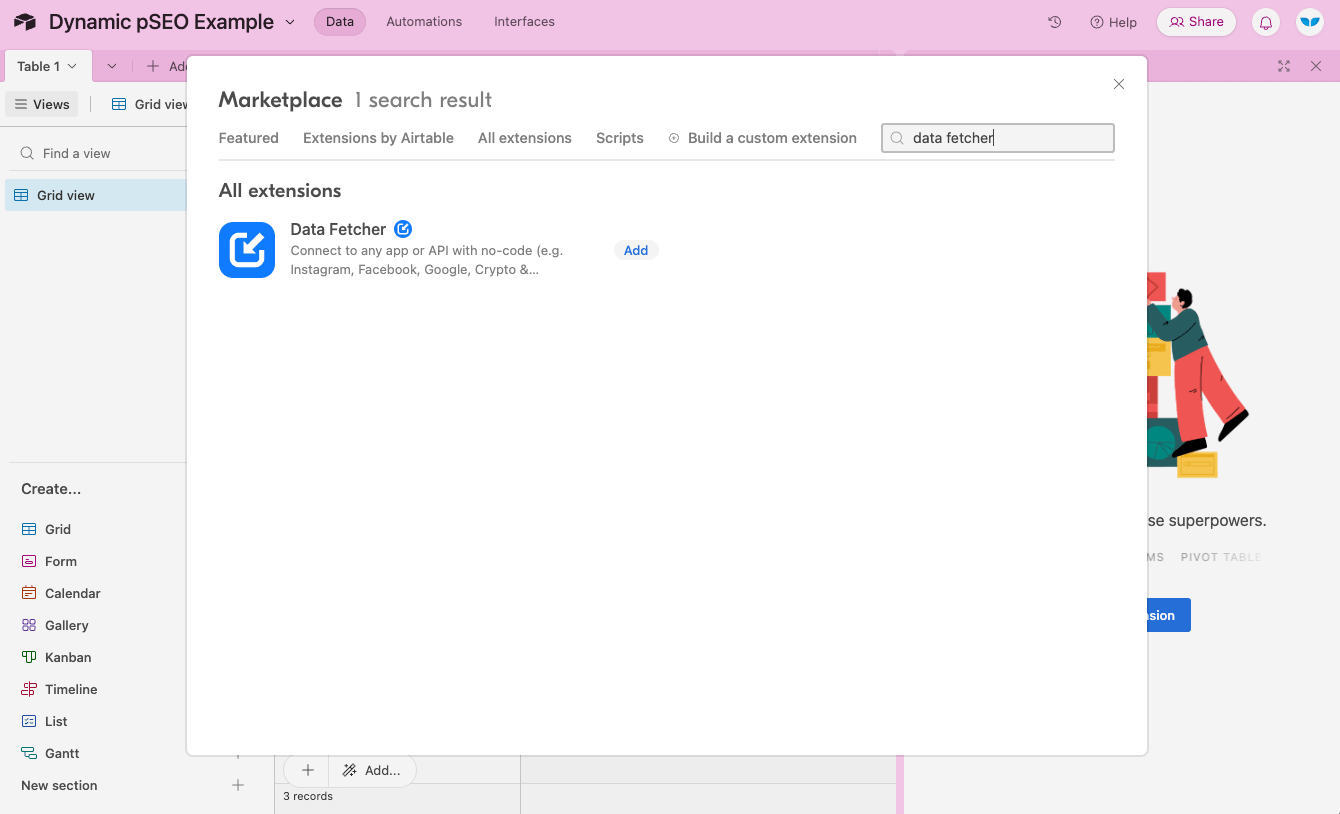Create a new Timeline view
Screen dimensions: 1340x814
[71, 689]
